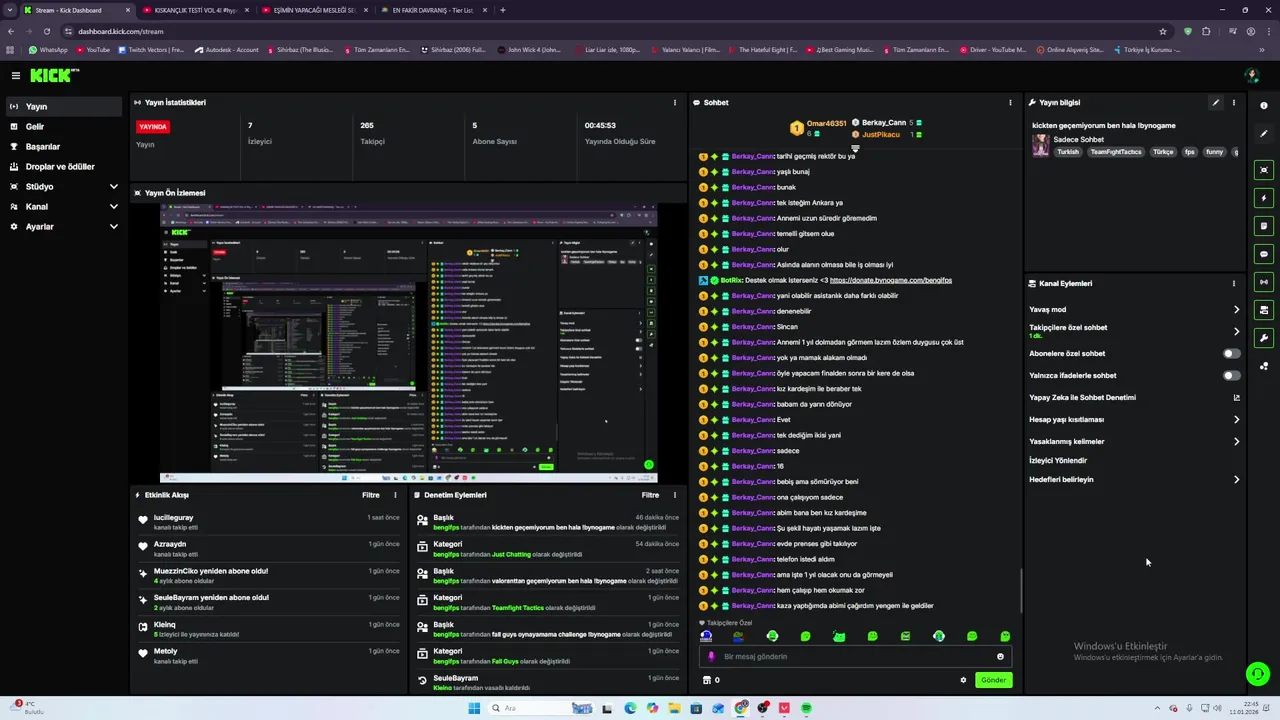
Task: Go to Başarılar in left sidebar
Action: coord(64,146)
